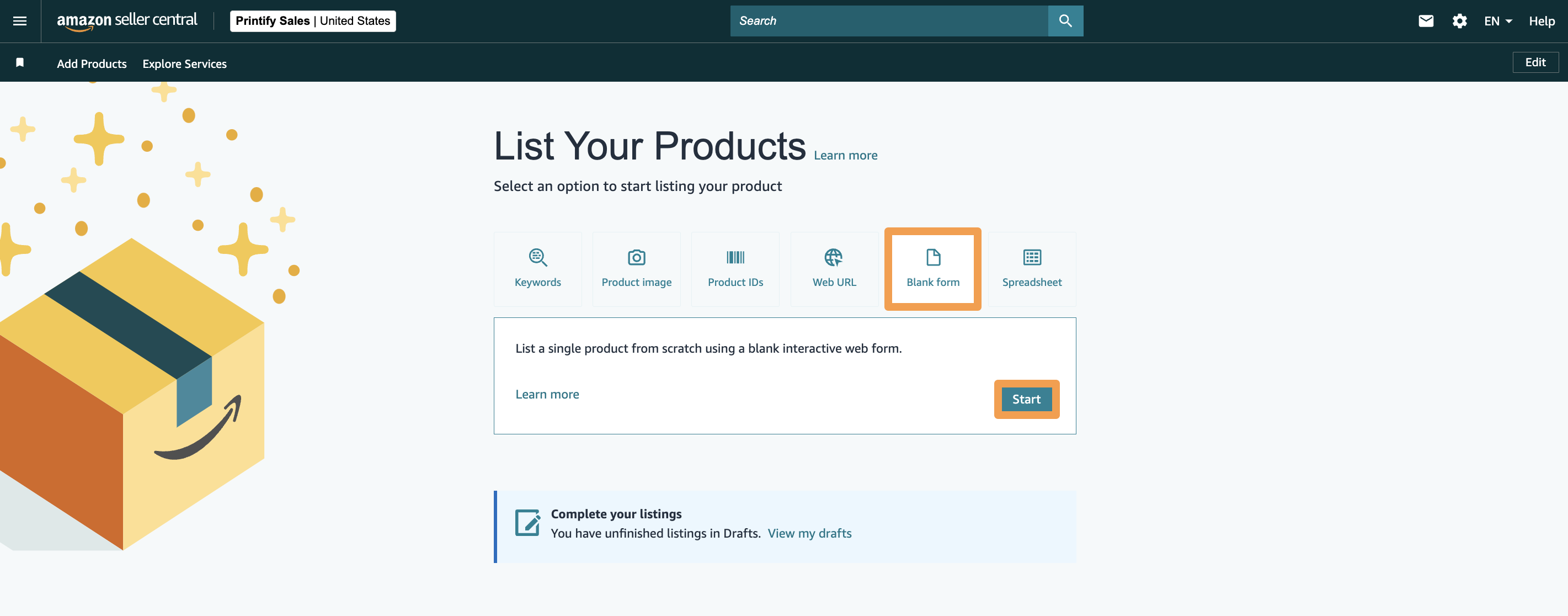Click Learn more beside List Your Products
1568x616 pixels.
coord(845,156)
